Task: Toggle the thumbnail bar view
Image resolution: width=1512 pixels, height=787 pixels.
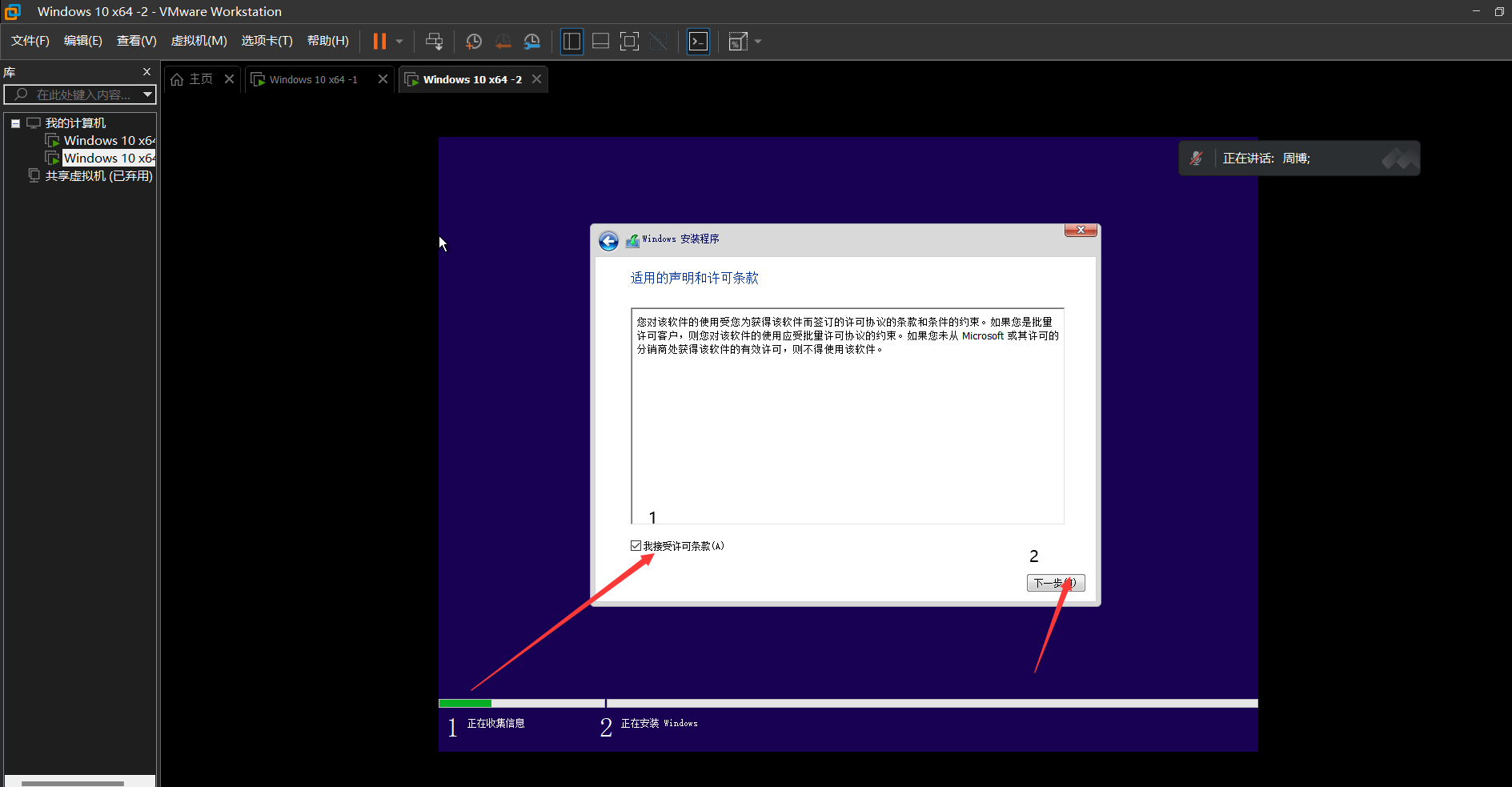Action: click(600, 41)
